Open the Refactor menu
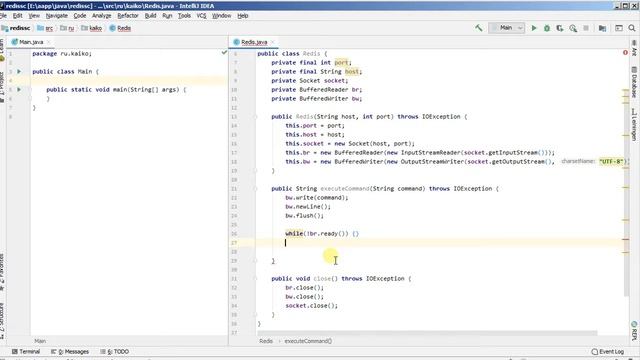This screenshot has width=640, height=360. (128, 16)
